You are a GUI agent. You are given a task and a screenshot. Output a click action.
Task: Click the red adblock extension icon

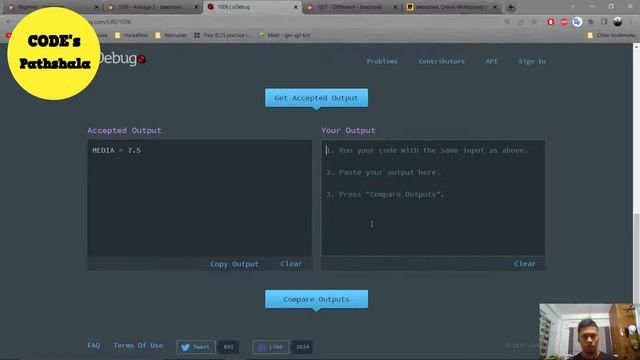tap(564, 22)
